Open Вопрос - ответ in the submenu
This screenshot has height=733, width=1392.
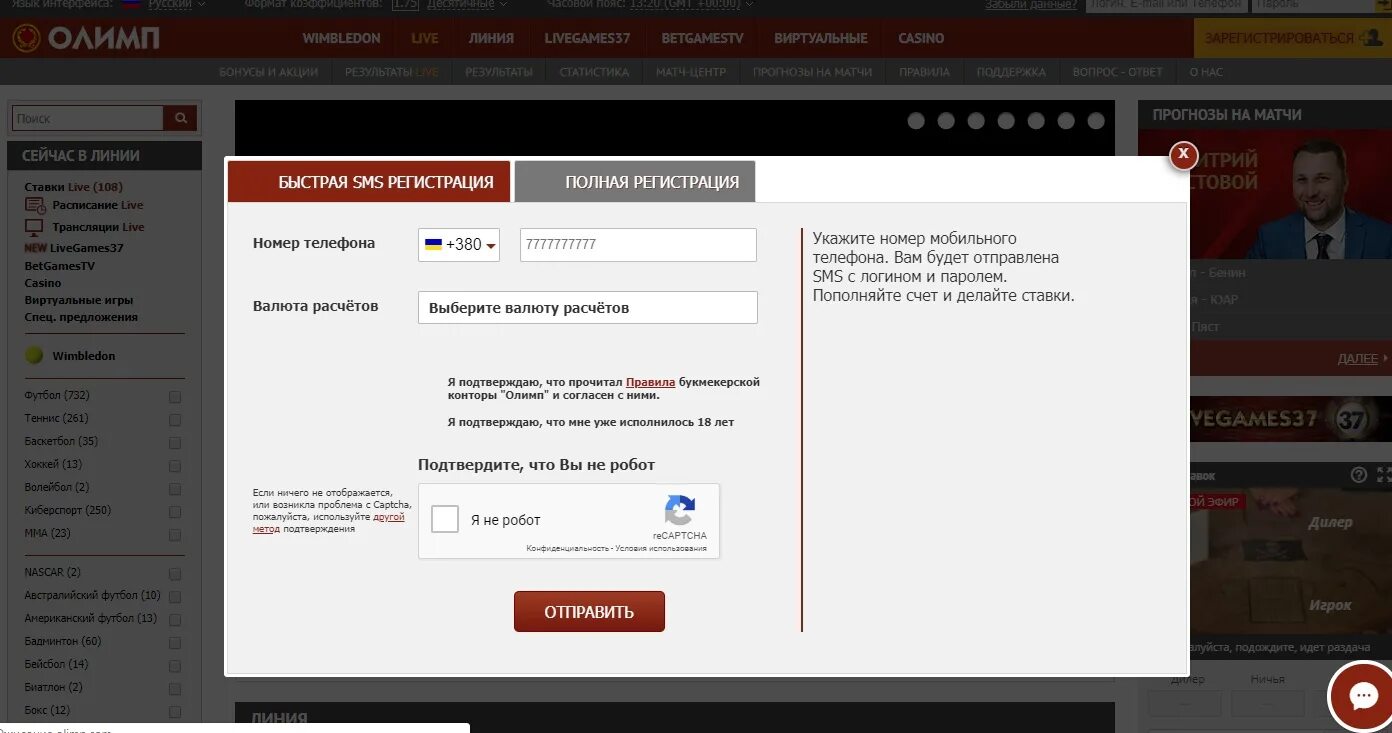[x=1117, y=72]
